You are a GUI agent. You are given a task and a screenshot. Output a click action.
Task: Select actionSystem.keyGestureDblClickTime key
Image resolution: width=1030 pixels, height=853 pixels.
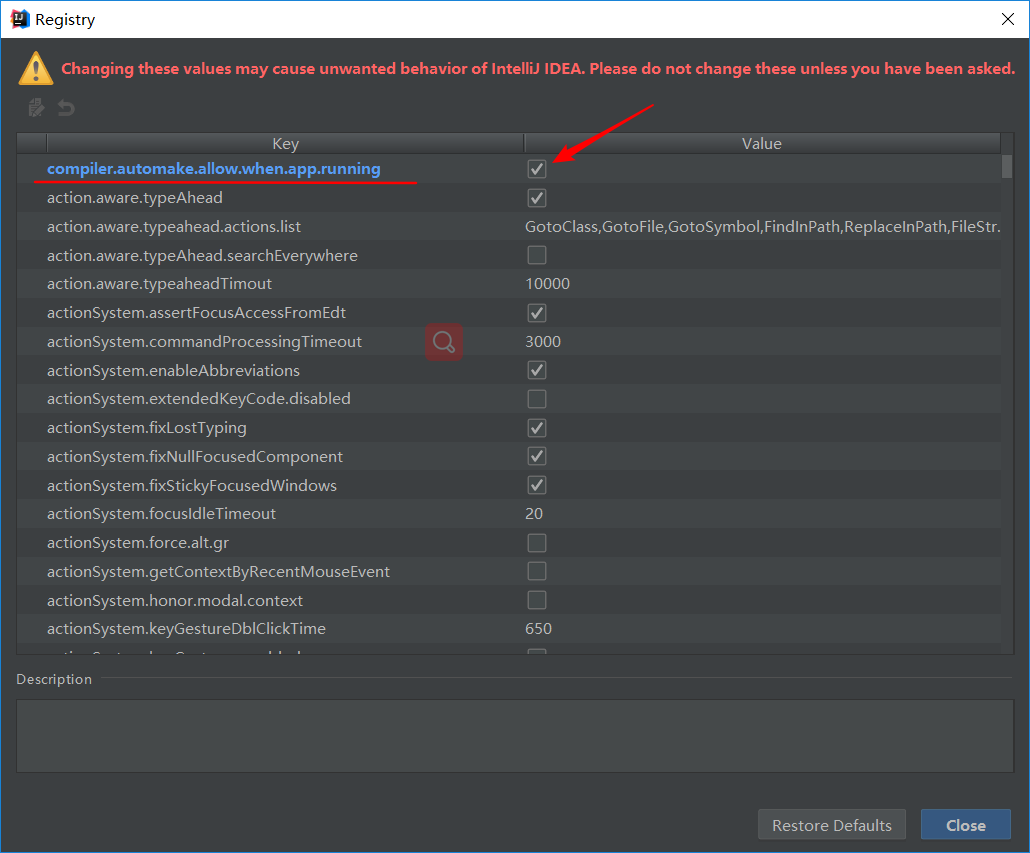tap(187, 628)
